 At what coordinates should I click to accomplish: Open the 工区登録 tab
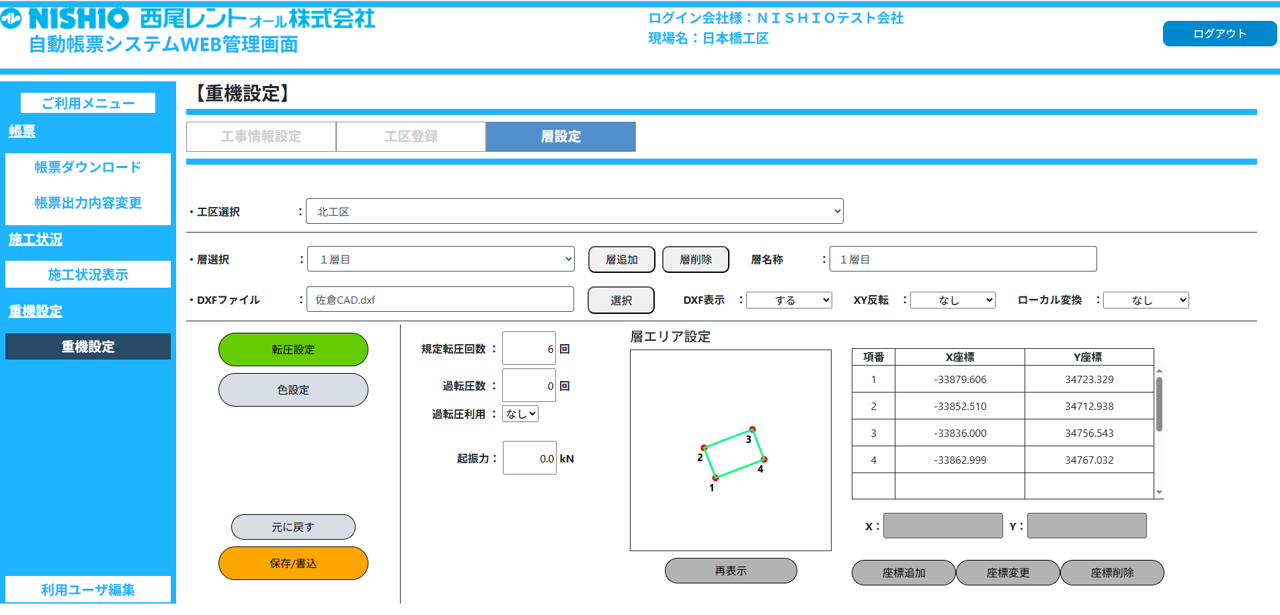point(411,137)
